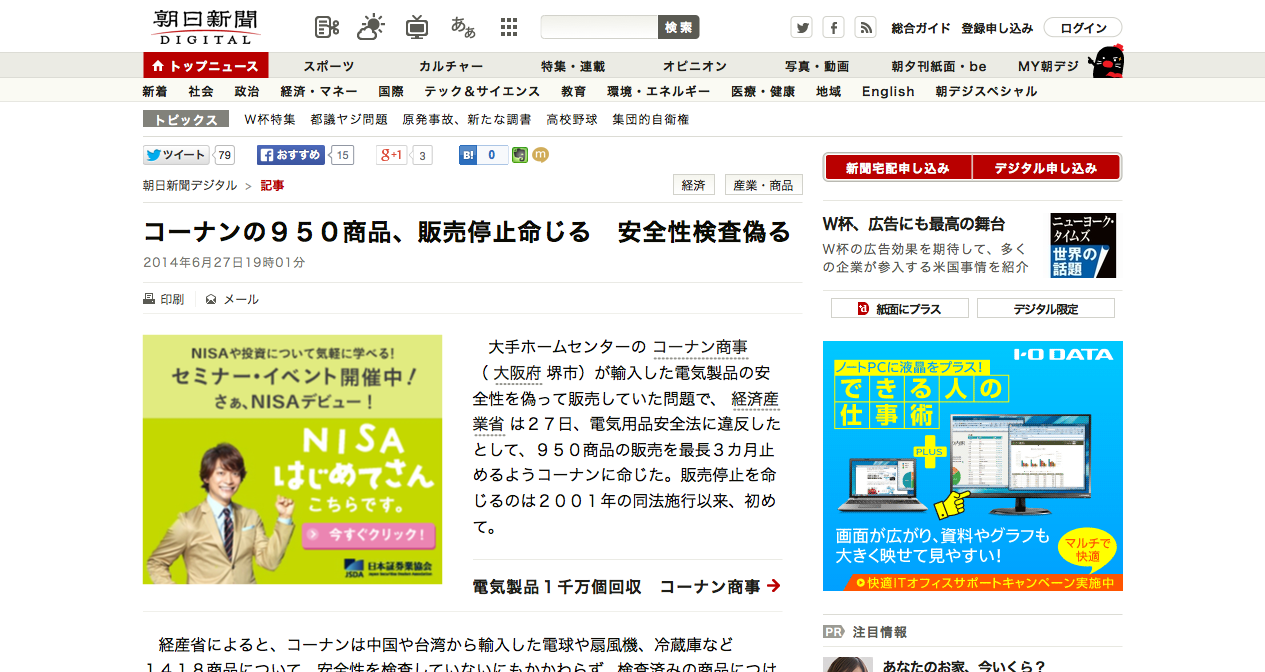
Task: Open the 政治 submenu item
Action: 247,91
